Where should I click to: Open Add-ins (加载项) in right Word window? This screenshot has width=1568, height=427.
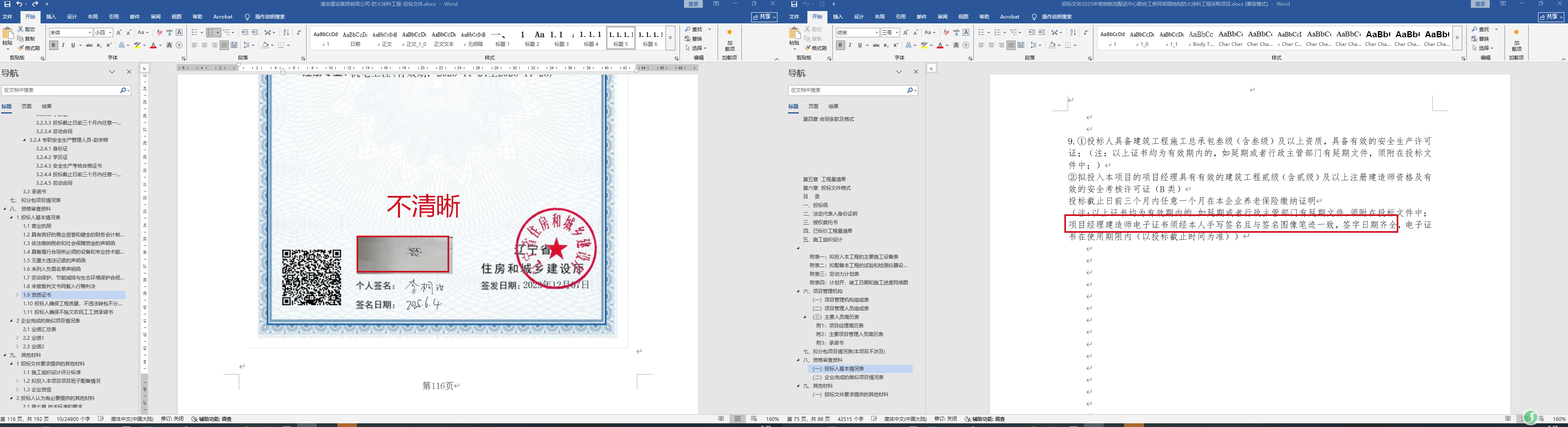click(1516, 40)
